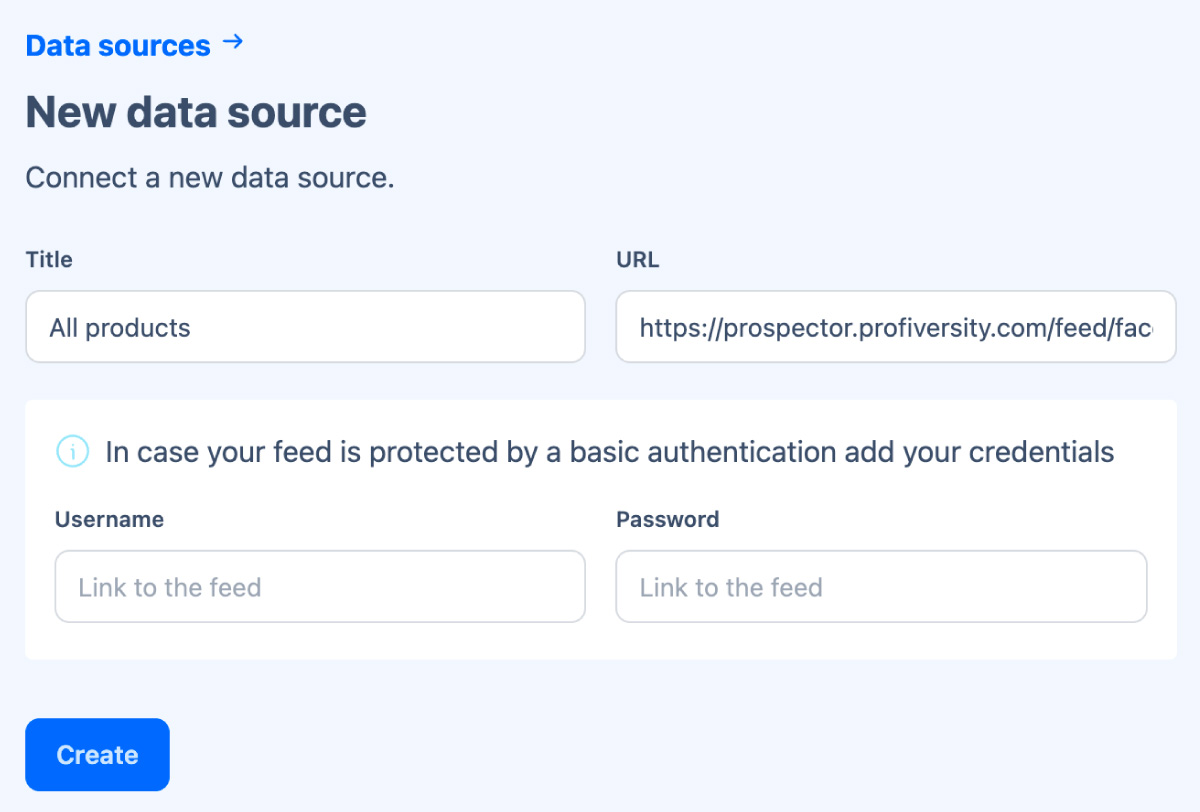Click the Title field label
The height and width of the screenshot is (812, 1200).
tap(49, 260)
